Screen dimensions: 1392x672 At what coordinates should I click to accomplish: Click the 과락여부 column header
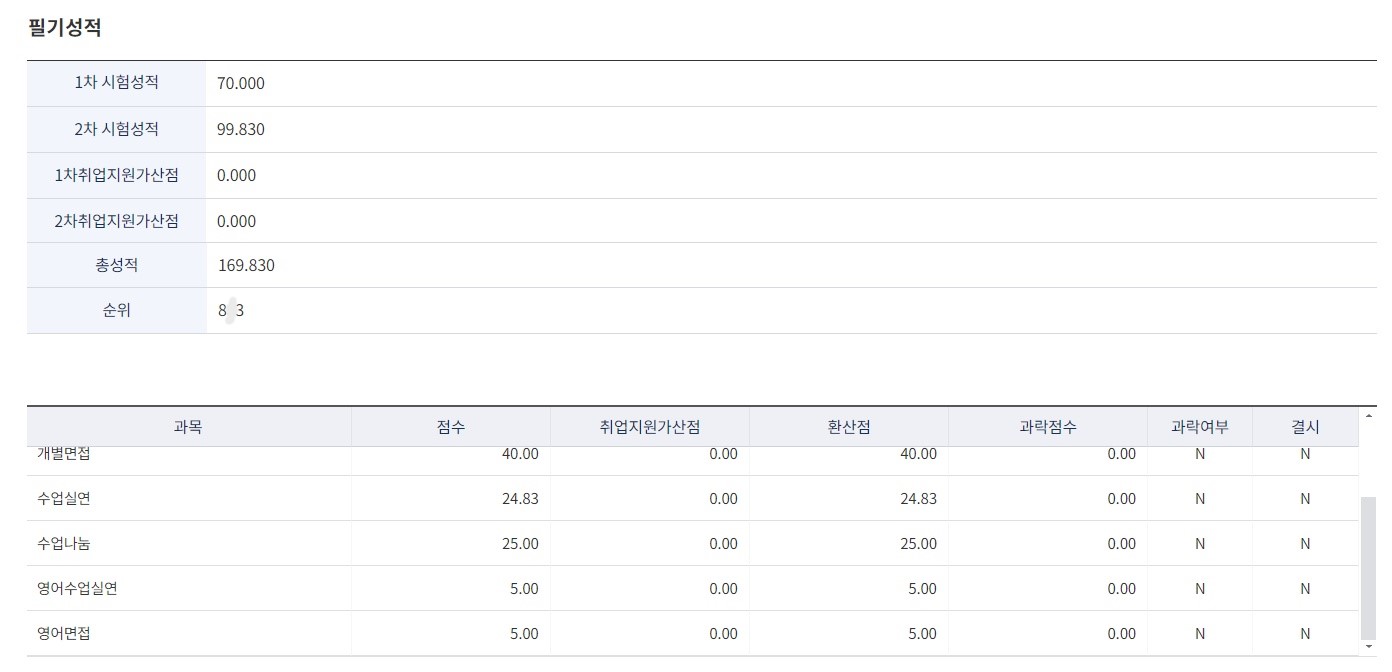[1199, 427]
